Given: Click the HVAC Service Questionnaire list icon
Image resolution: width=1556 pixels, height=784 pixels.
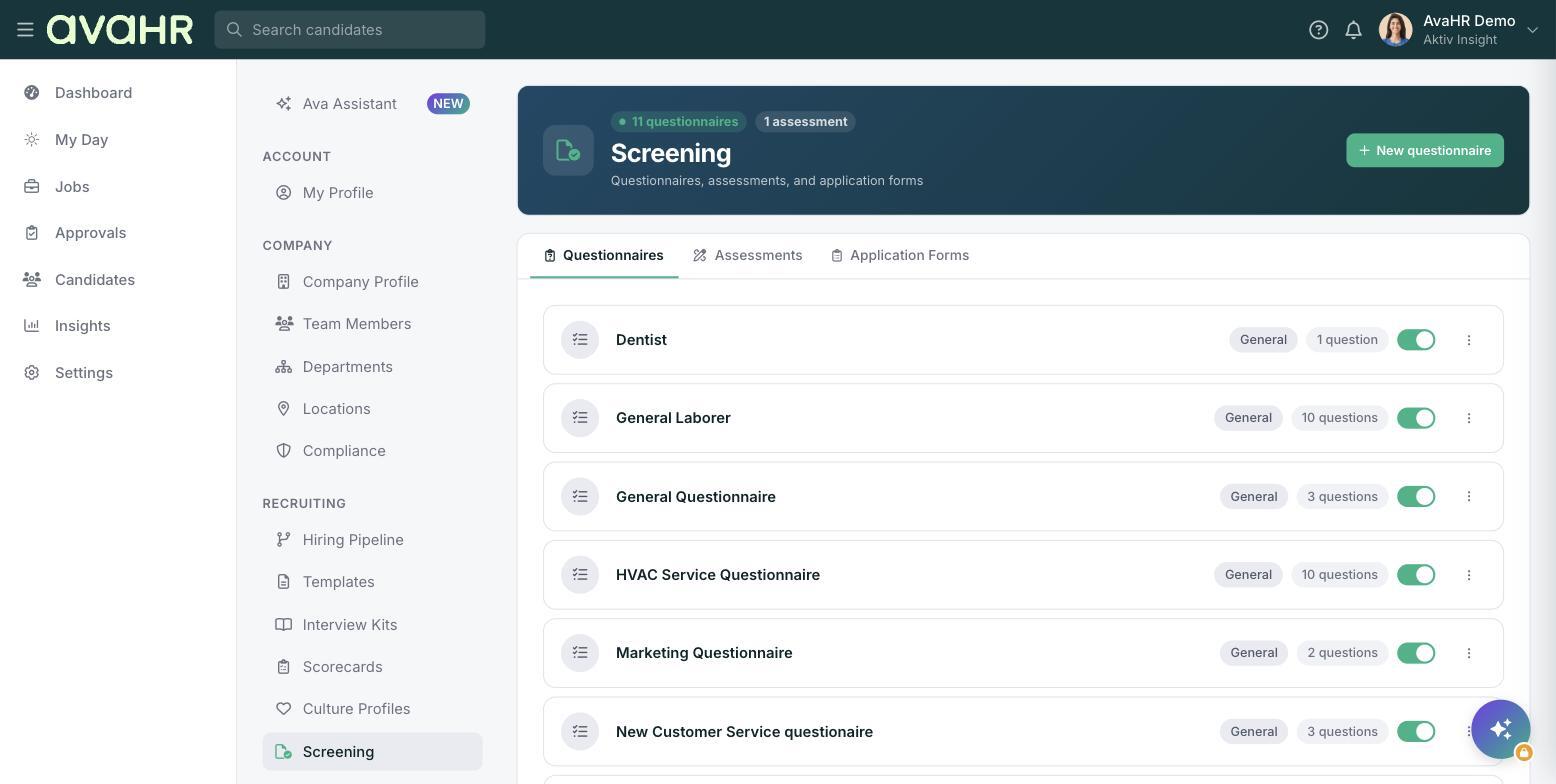Looking at the screenshot, I should [x=580, y=575].
